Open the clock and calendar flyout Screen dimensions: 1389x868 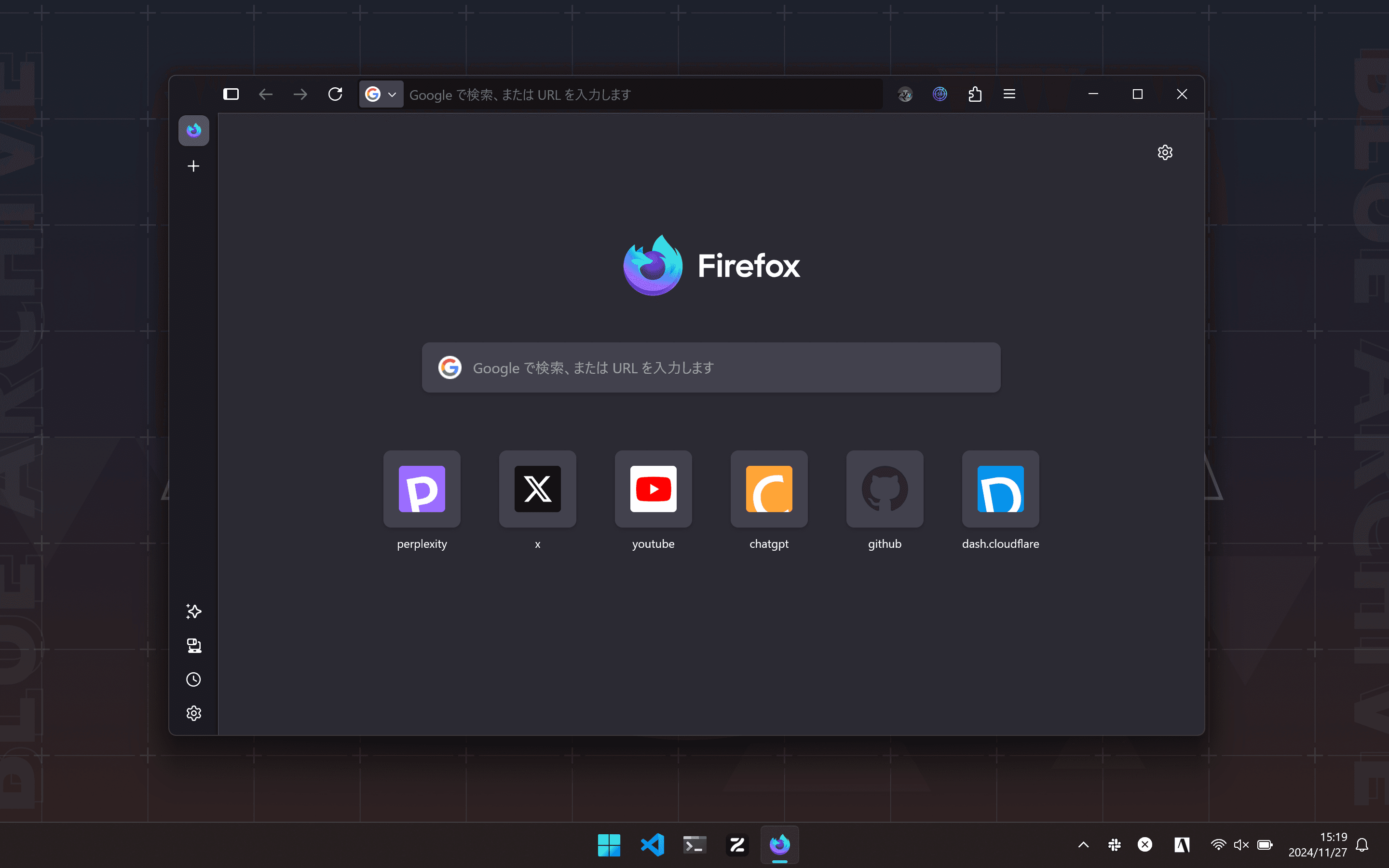(1318, 845)
